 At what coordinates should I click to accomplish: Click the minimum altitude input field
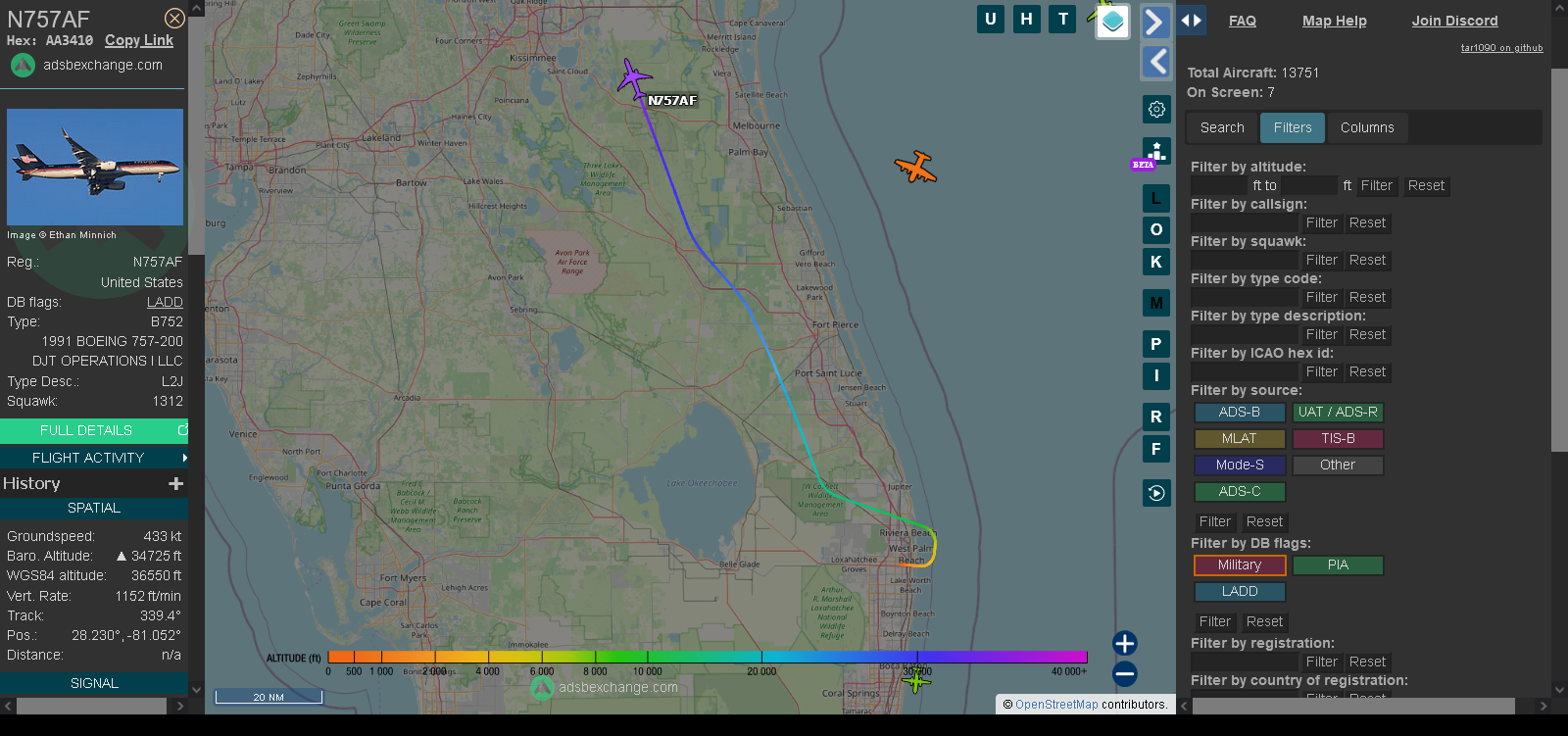(x=1219, y=185)
